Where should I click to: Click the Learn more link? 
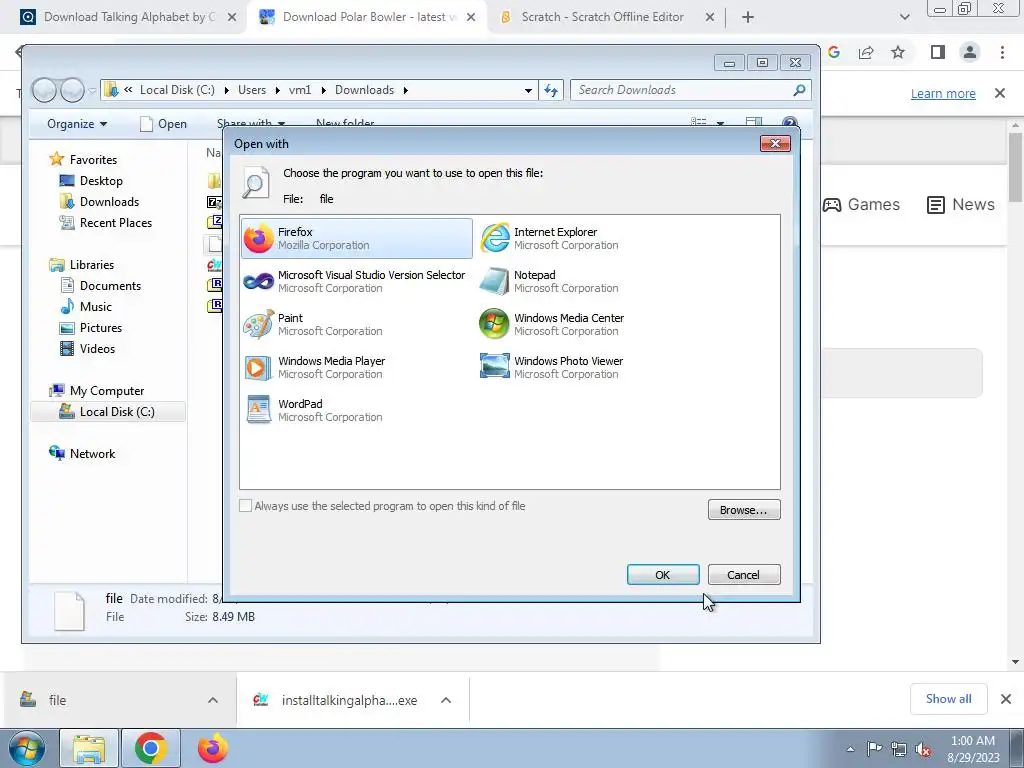pos(943,93)
